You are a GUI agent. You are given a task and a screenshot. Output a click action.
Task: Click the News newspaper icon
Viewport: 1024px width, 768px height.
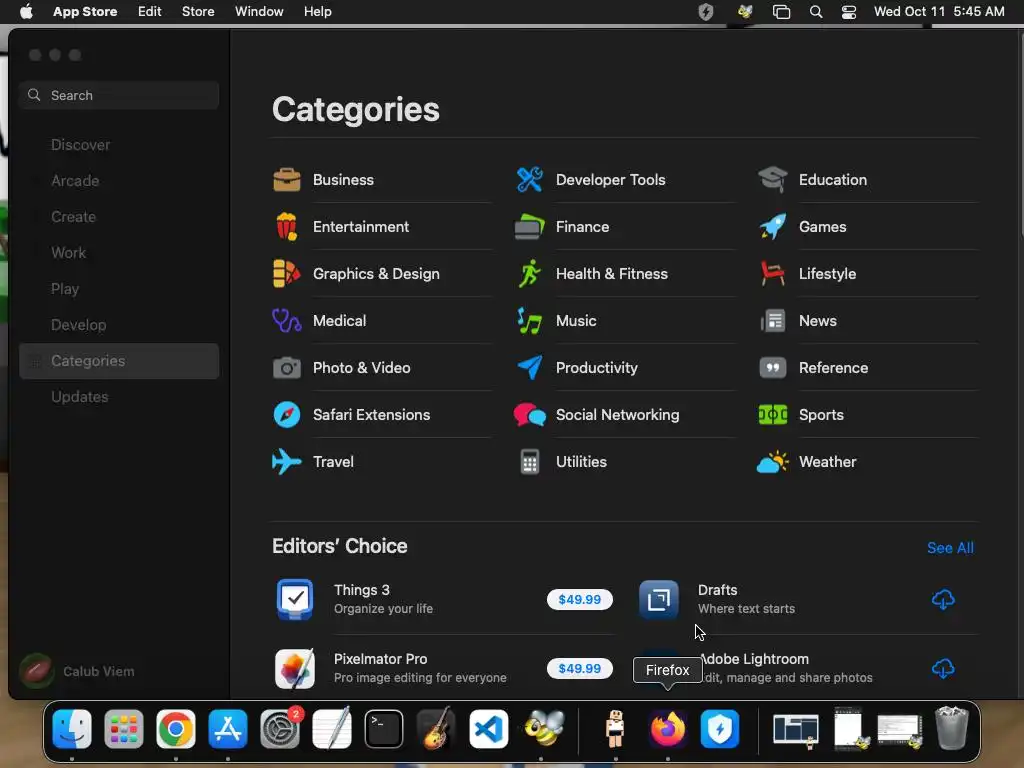point(773,321)
